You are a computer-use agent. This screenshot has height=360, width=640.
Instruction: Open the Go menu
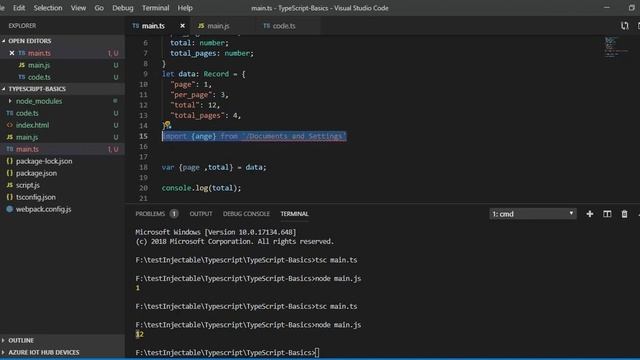click(x=99, y=8)
